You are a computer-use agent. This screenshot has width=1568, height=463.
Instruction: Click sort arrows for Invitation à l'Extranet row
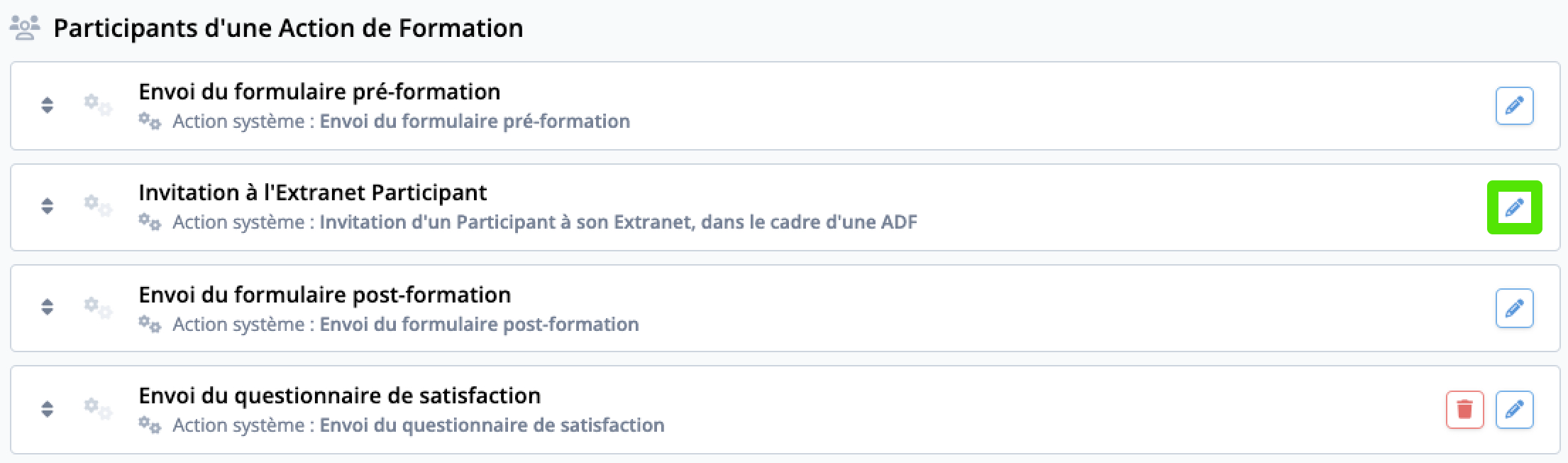coord(47,207)
